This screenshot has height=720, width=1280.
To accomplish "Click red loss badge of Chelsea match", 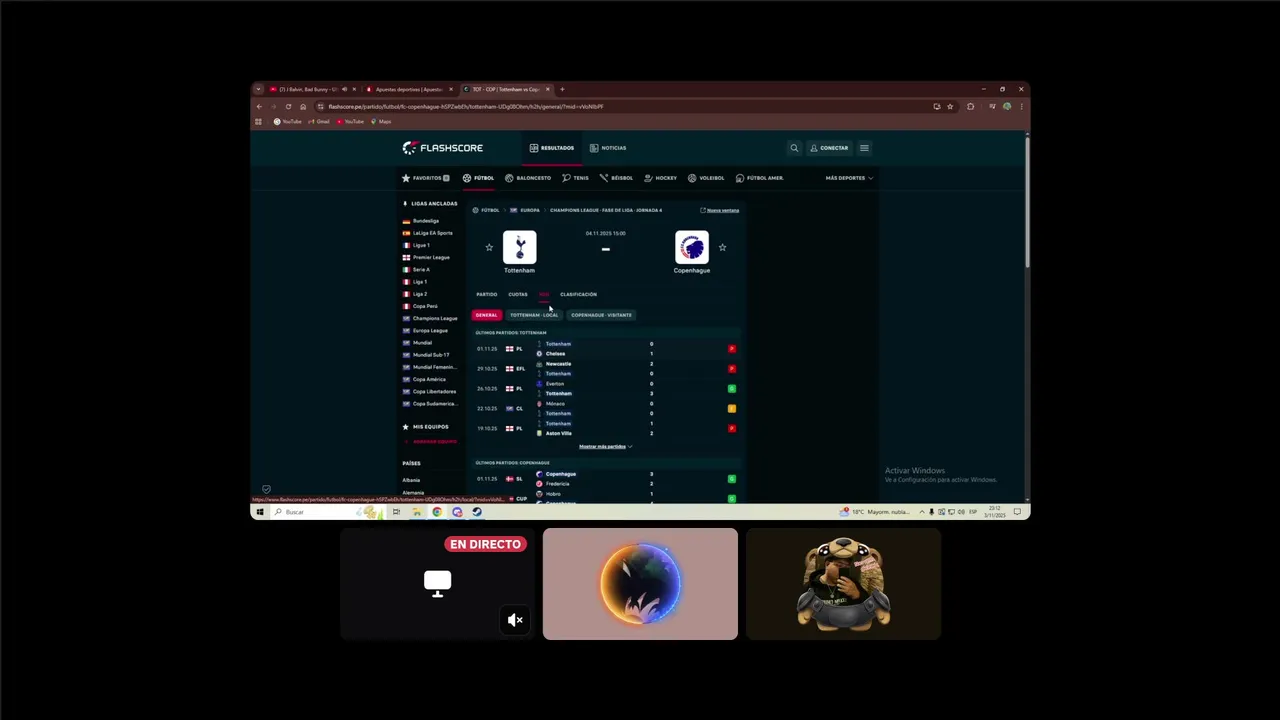I will click(x=732, y=349).
